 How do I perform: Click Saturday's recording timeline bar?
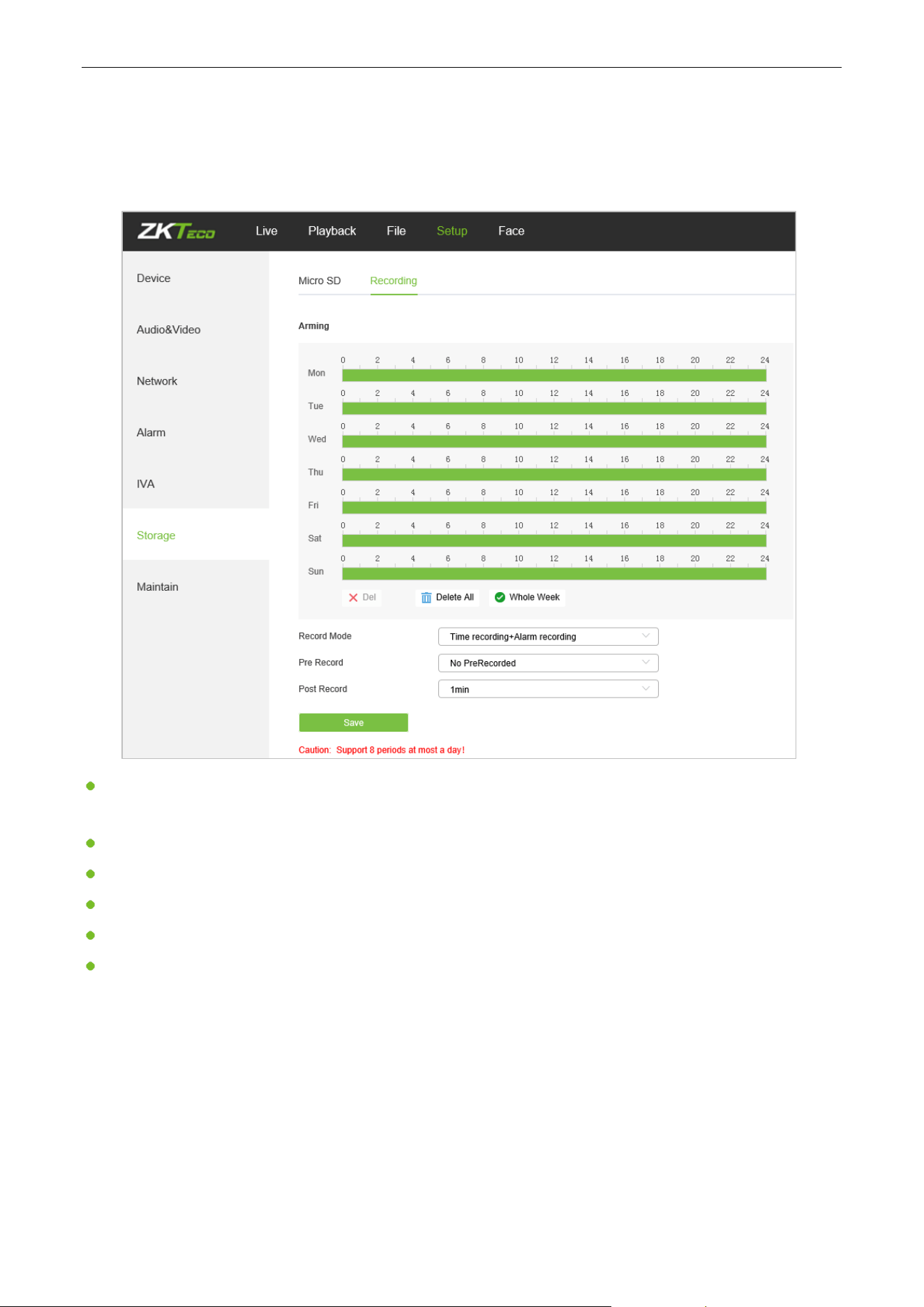click(x=554, y=540)
